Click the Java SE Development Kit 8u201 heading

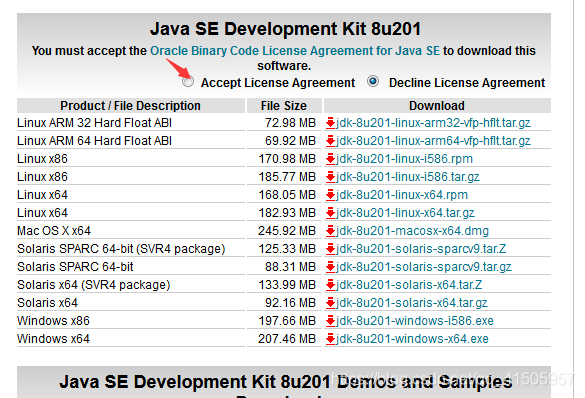click(285, 29)
